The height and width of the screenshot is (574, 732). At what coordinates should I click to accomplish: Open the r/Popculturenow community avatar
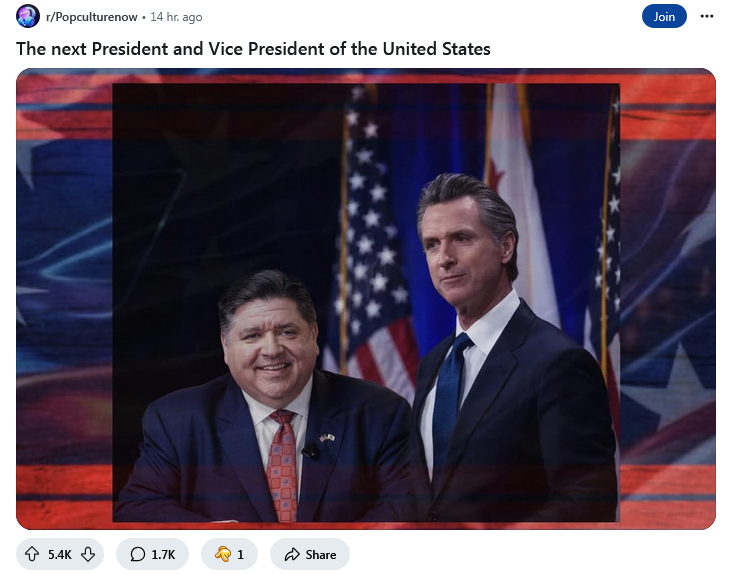tap(28, 16)
